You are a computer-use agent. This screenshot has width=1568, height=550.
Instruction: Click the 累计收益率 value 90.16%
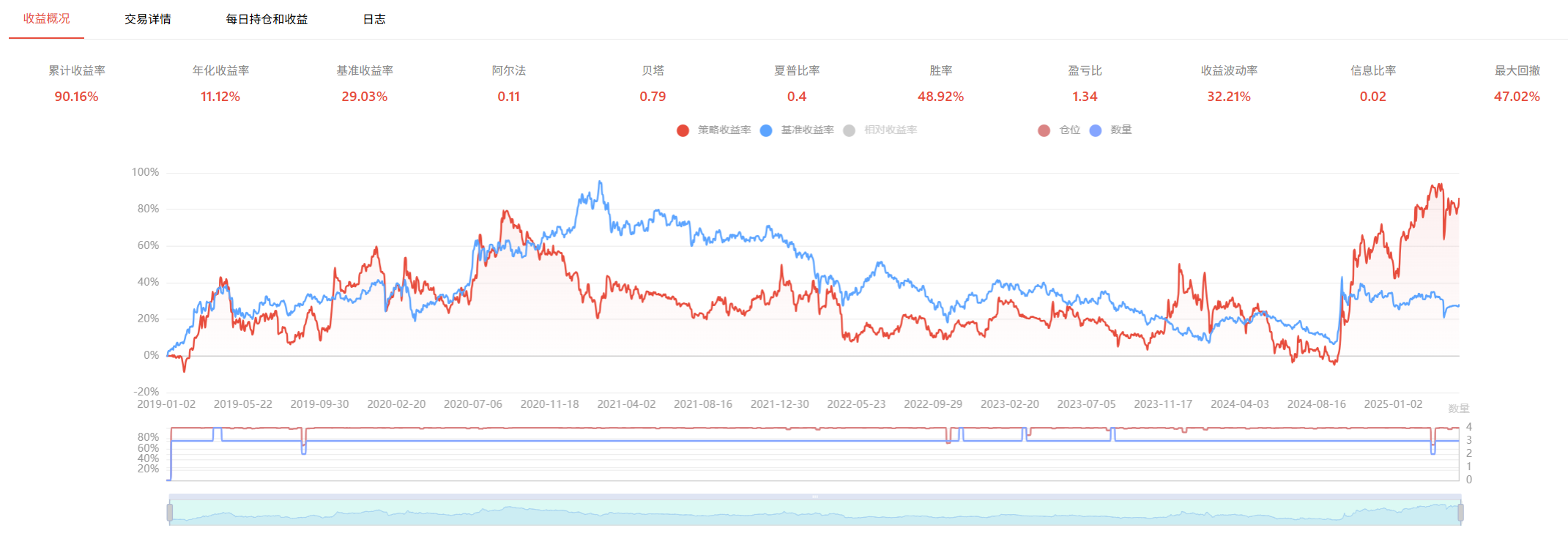tap(76, 97)
